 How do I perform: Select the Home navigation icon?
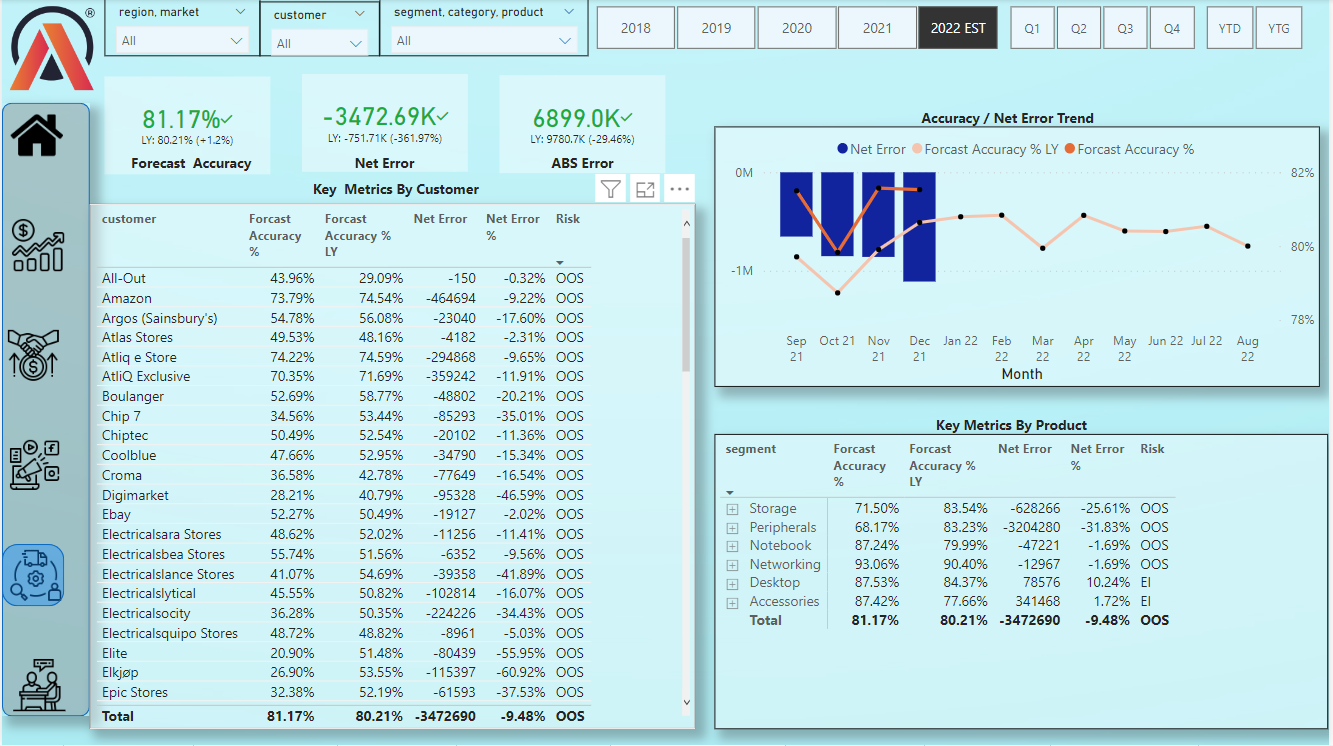(35, 137)
